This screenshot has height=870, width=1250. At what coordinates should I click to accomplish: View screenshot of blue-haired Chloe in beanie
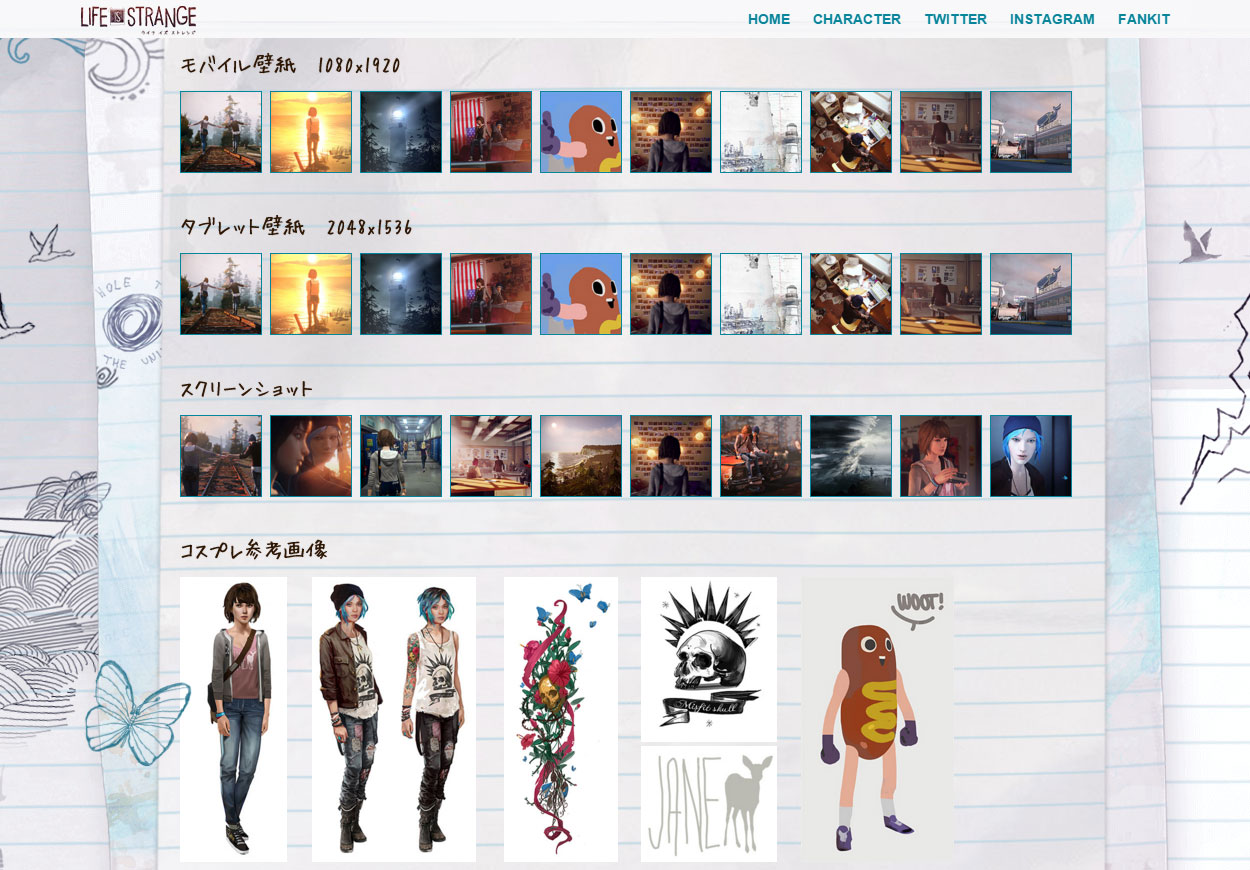click(1031, 456)
